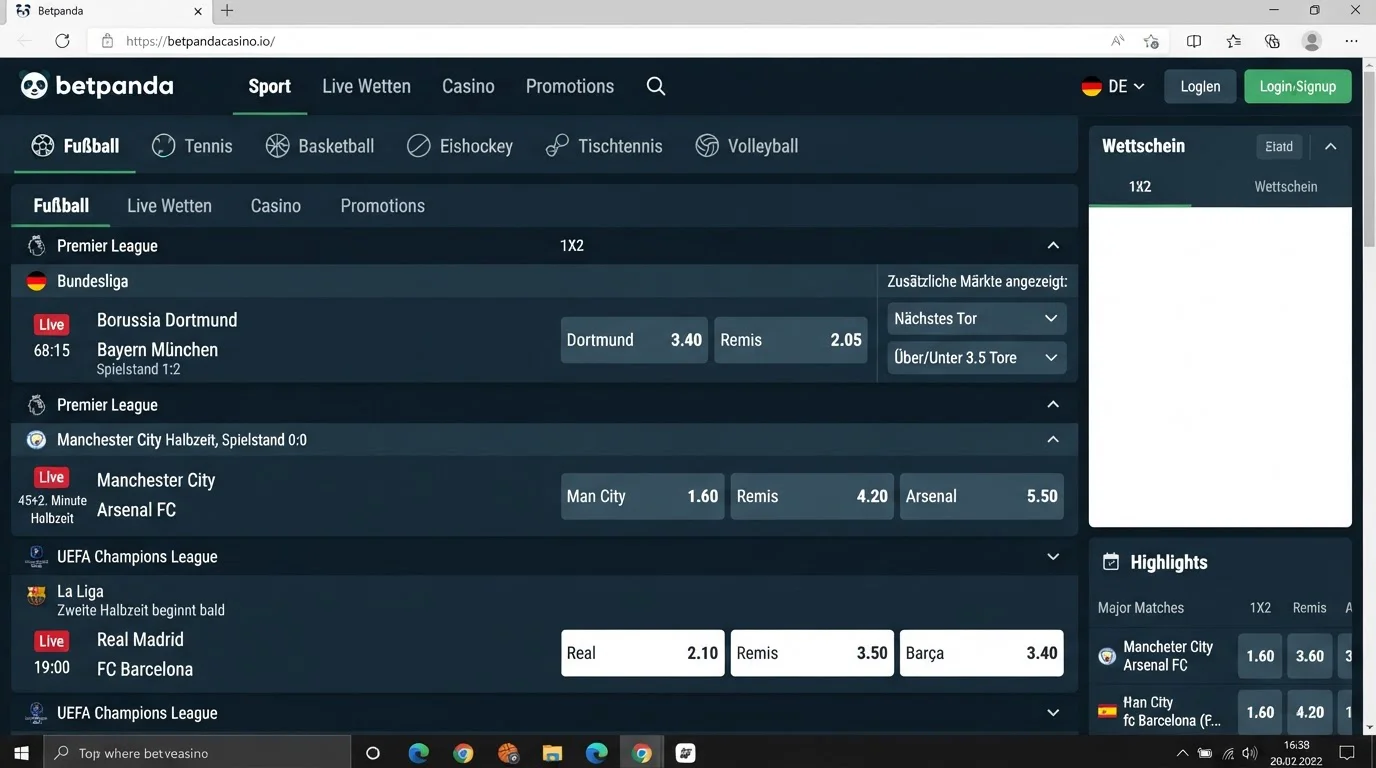The height and width of the screenshot is (768, 1376).
Task: Bet on Dortmund at 3.40
Action: [x=634, y=340]
